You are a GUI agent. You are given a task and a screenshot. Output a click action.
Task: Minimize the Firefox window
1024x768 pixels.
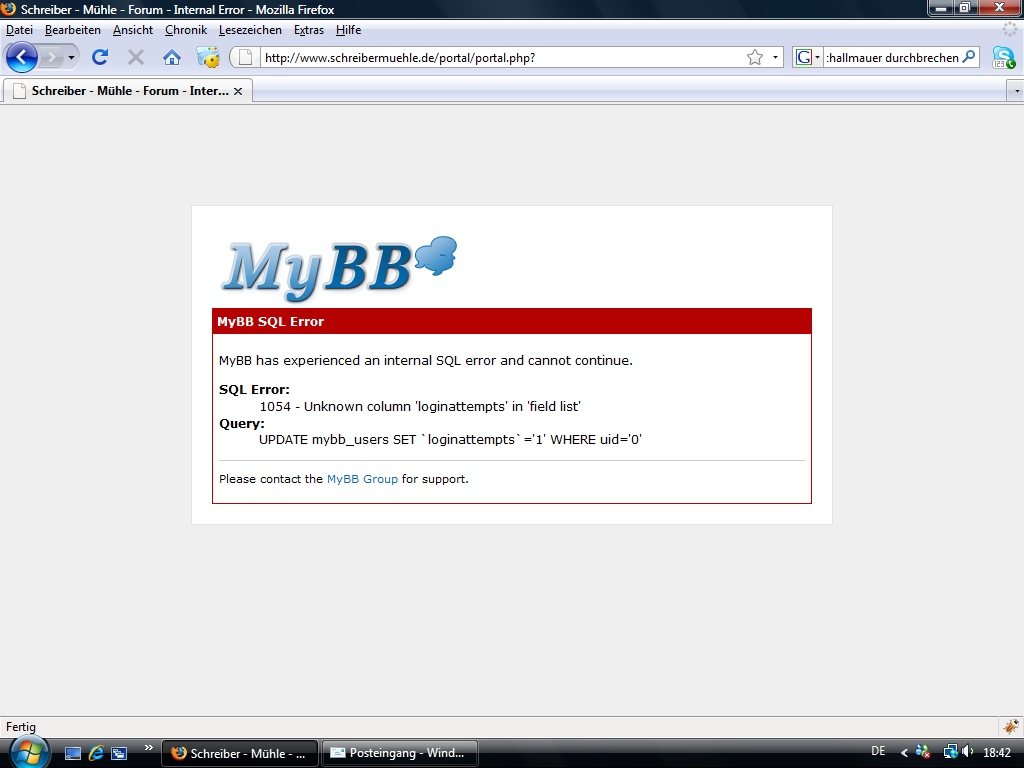941,8
